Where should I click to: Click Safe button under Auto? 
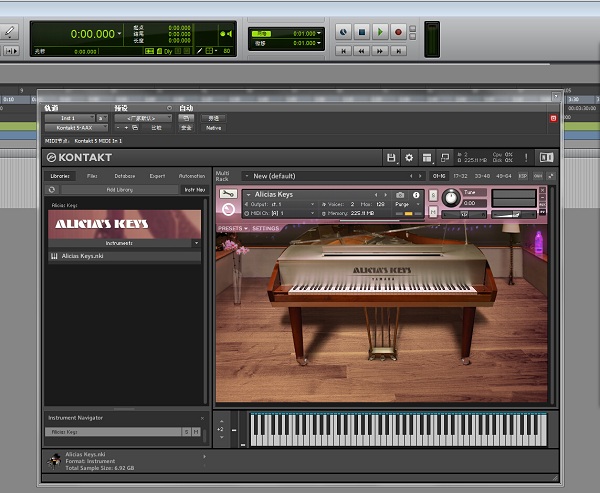186,128
